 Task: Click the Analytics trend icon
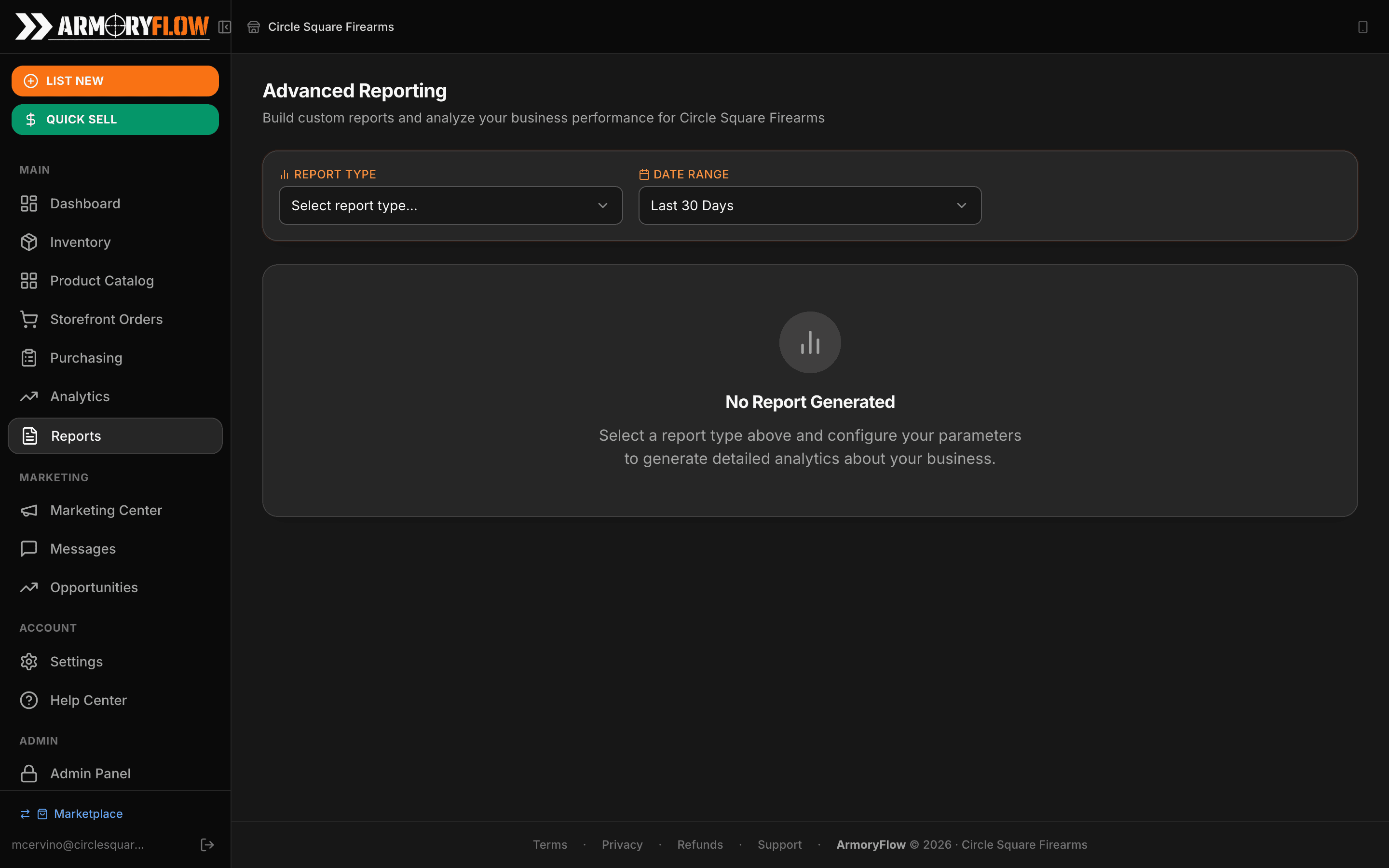pyautogui.click(x=29, y=396)
